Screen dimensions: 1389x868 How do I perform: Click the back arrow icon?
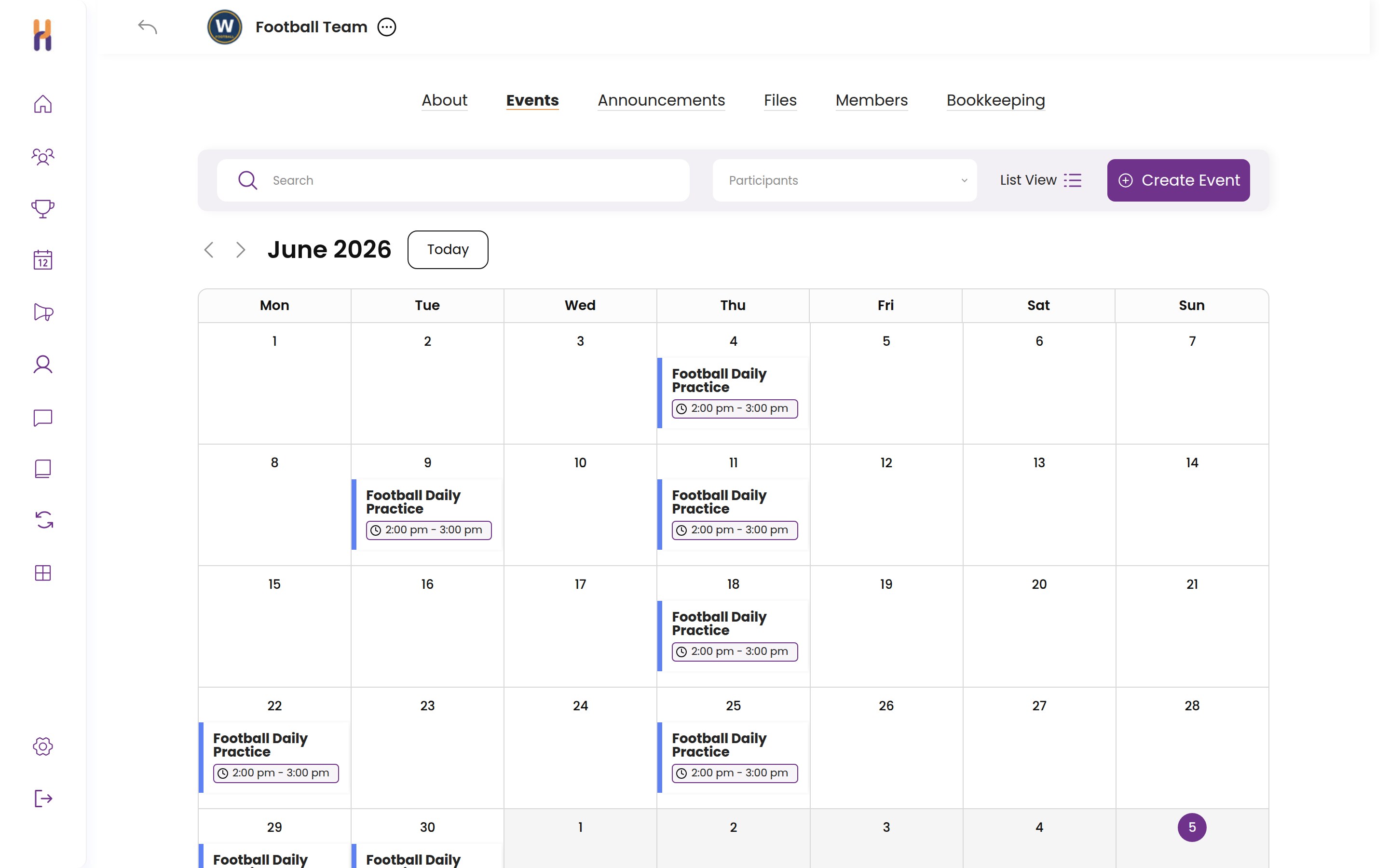tap(148, 27)
